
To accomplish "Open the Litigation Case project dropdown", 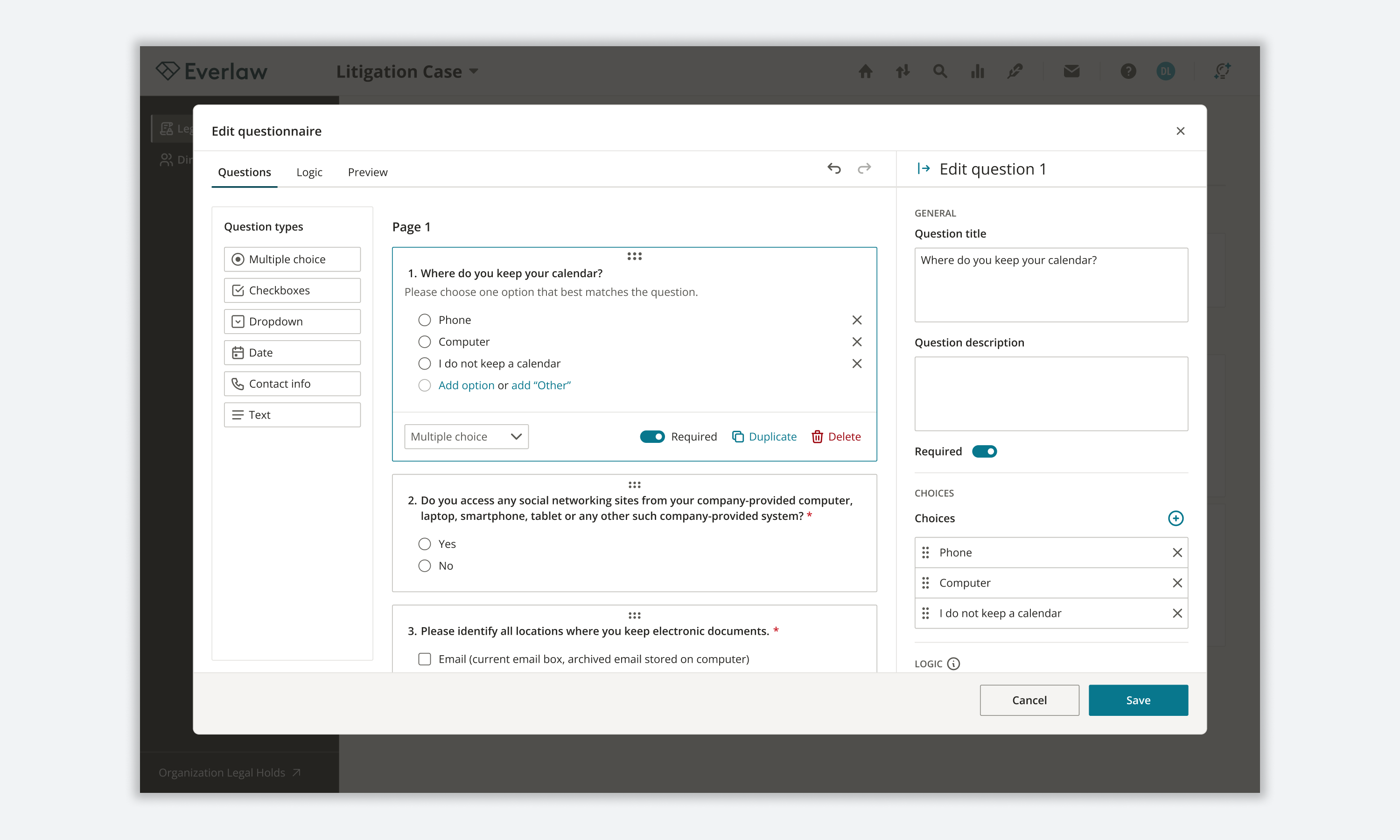I will (x=407, y=71).
